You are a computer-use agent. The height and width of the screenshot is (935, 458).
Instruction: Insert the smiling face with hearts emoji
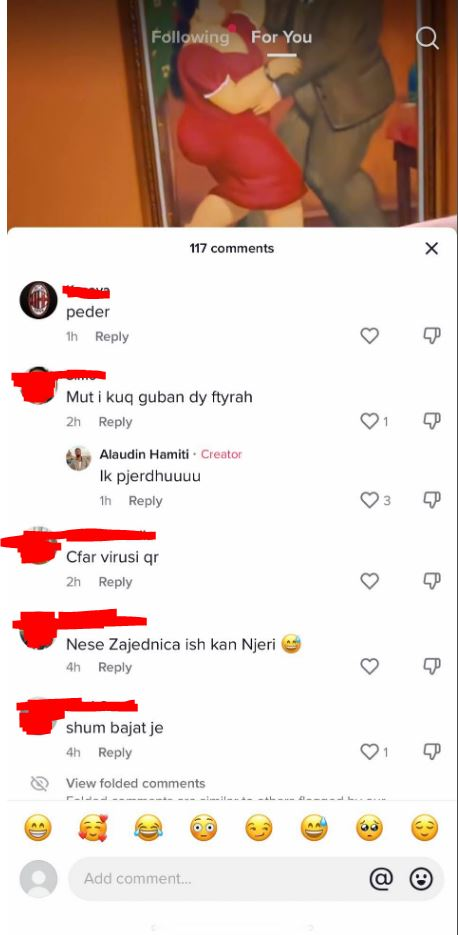(93, 828)
